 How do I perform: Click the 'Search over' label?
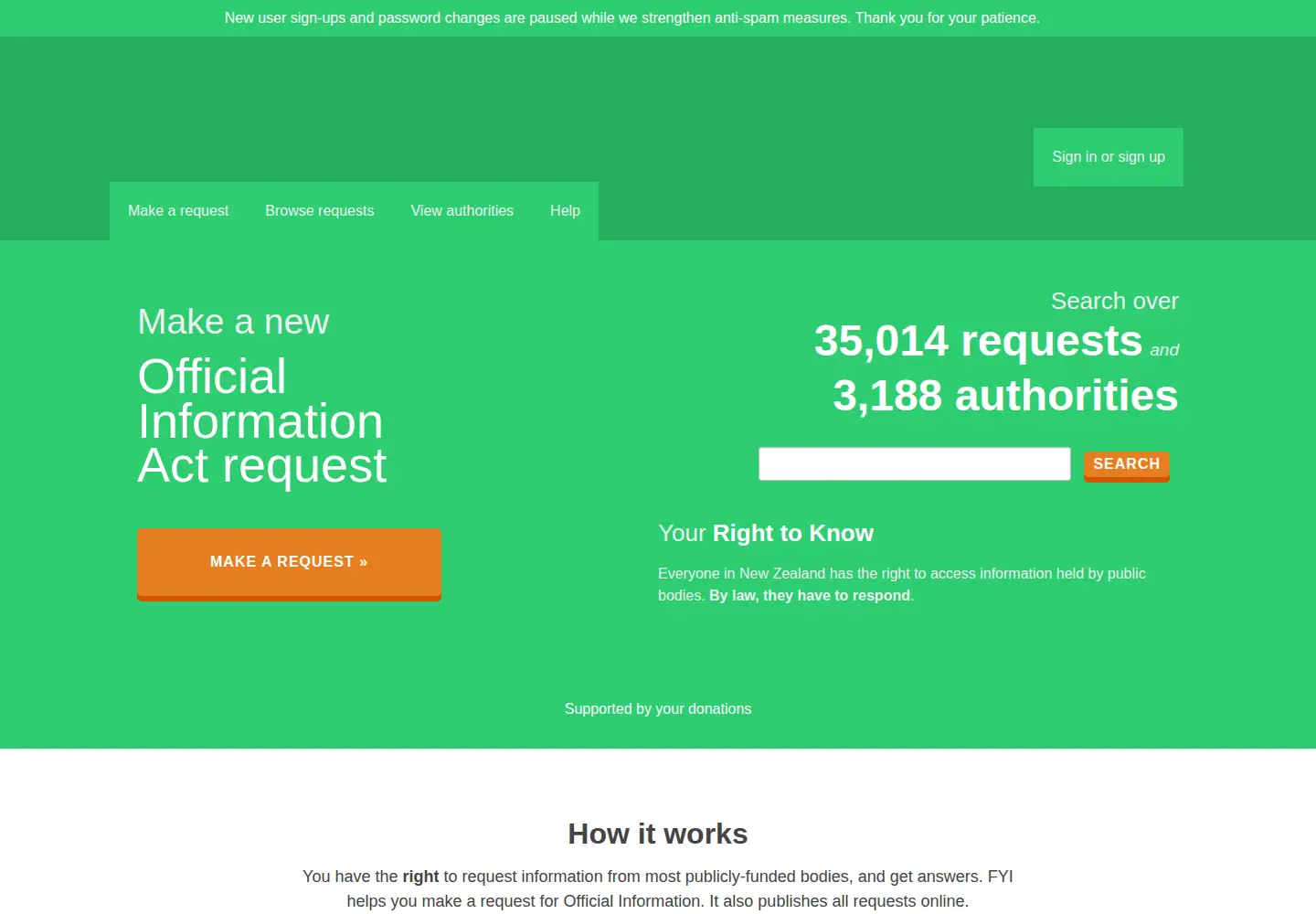(x=1115, y=302)
